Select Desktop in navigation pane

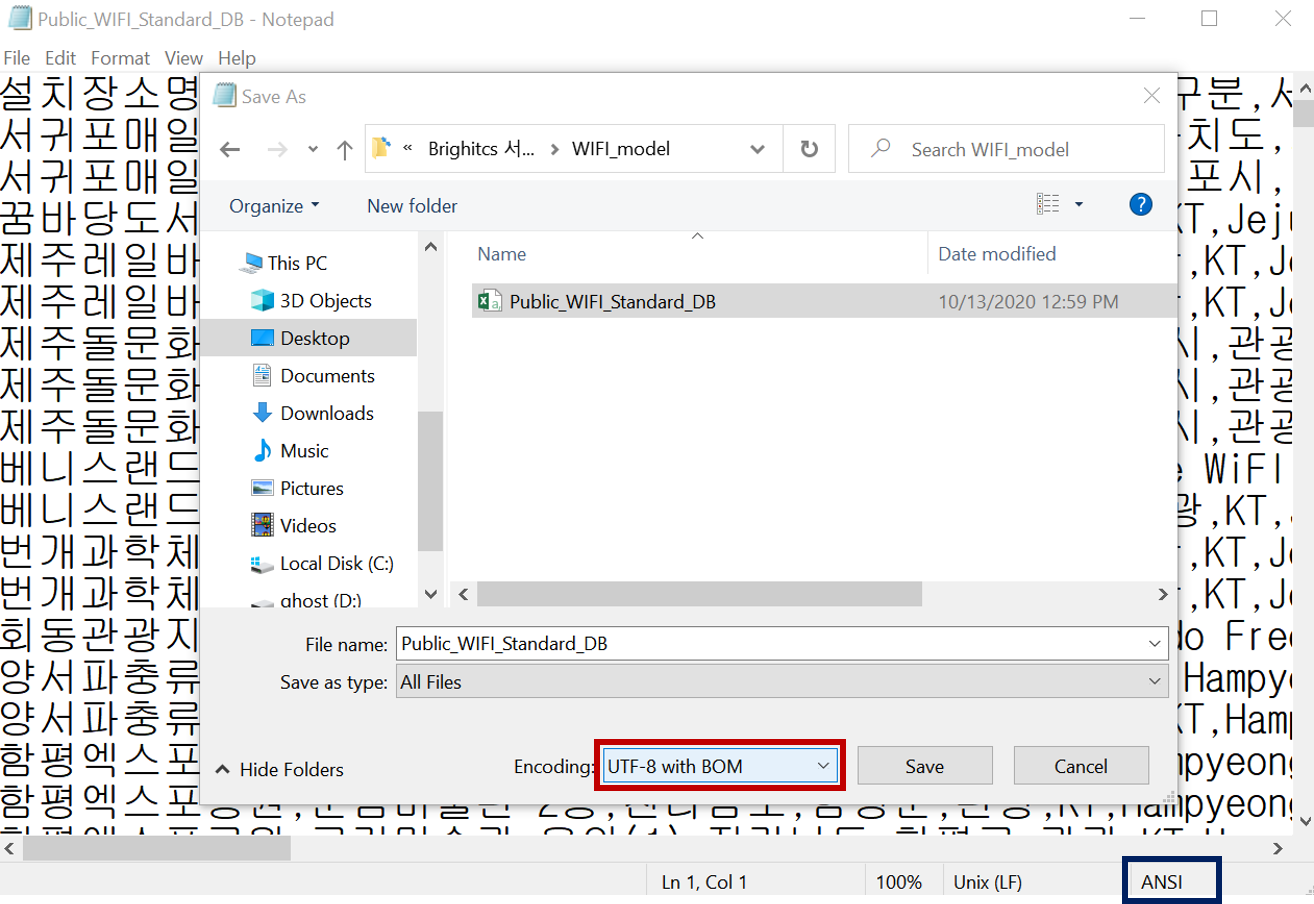(315, 338)
